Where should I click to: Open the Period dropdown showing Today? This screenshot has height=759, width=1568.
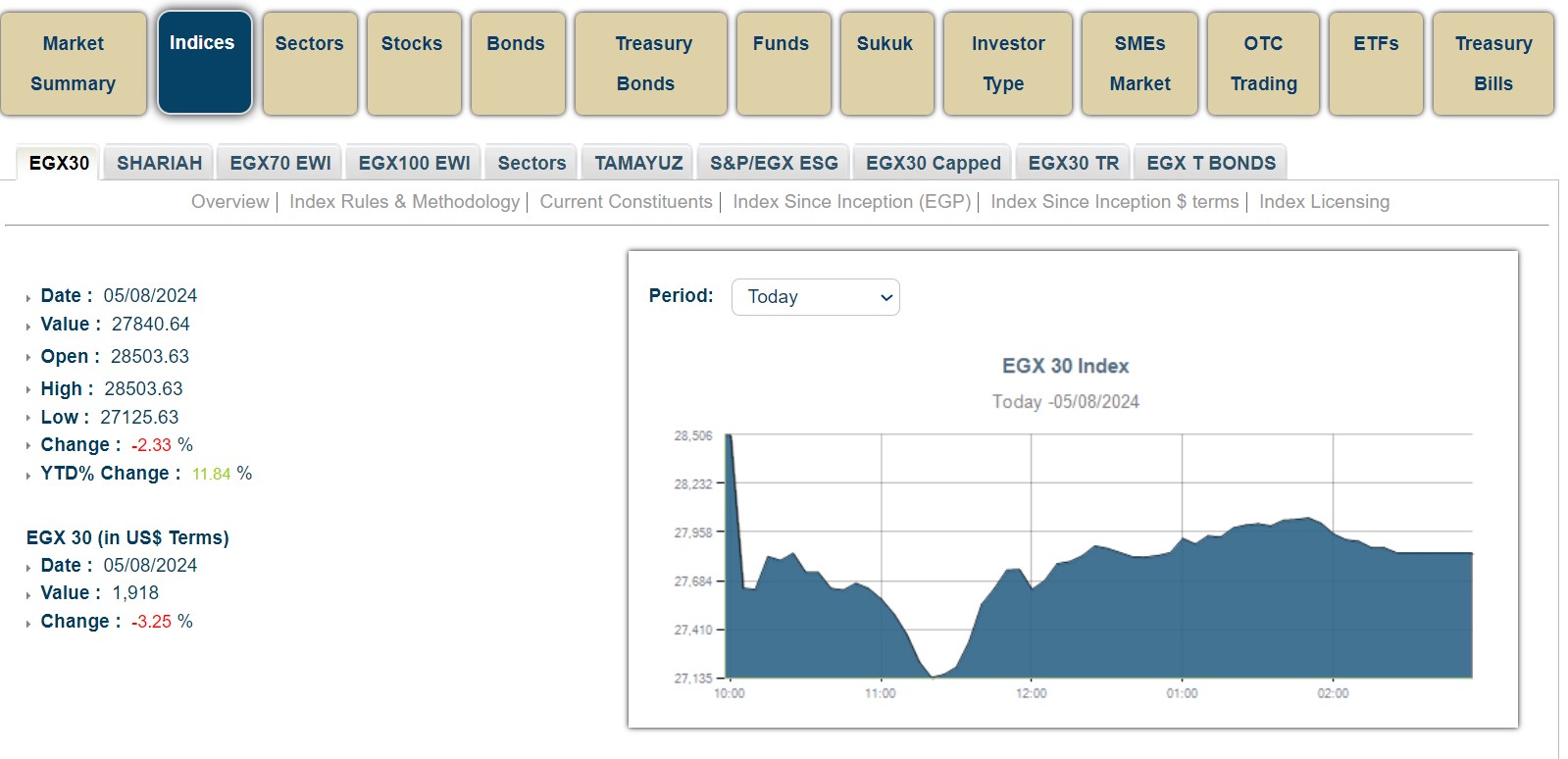815,297
